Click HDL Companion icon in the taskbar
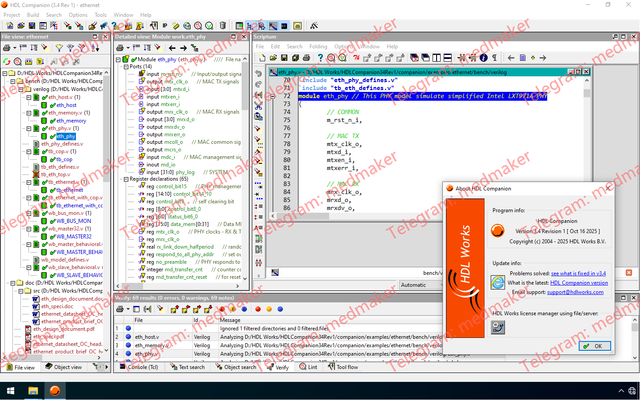Screen dimensions: 640x400 [55, 391]
